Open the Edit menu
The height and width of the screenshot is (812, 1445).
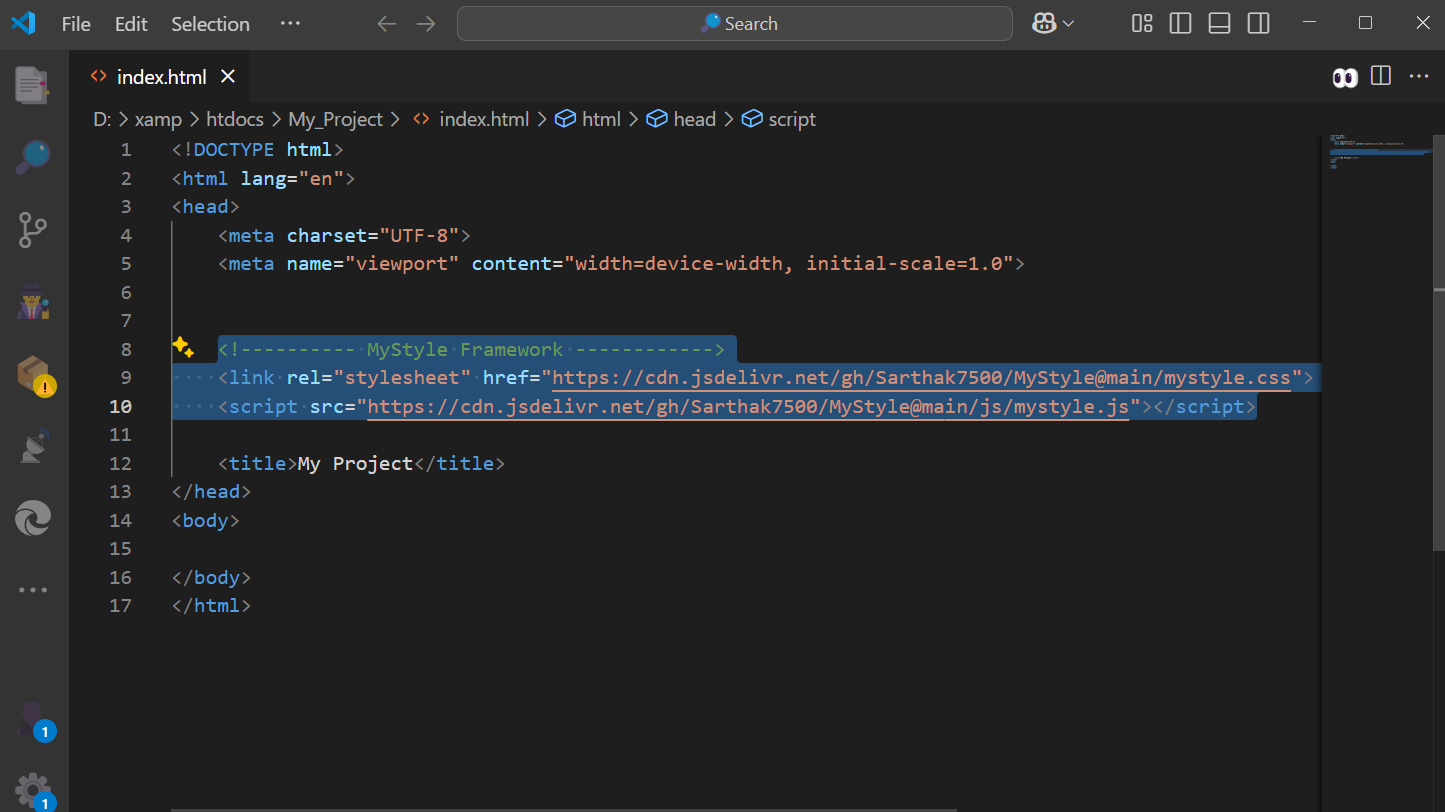click(131, 24)
